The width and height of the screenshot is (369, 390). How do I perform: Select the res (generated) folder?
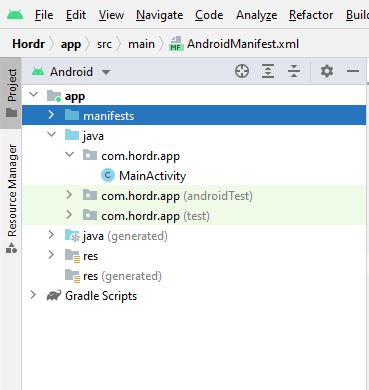tap(122, 276)
